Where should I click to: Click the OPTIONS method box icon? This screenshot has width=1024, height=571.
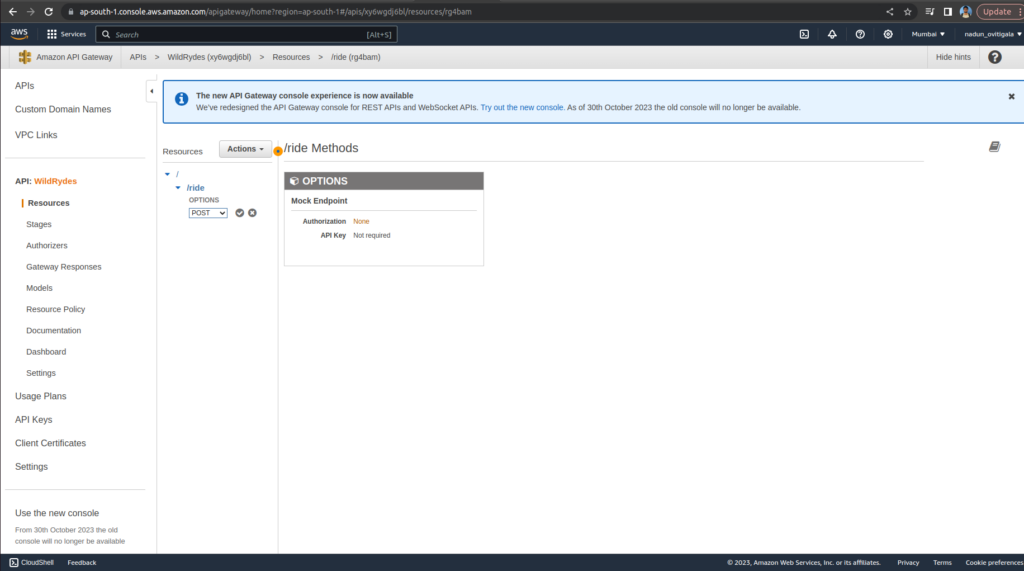tap(295, 181)
